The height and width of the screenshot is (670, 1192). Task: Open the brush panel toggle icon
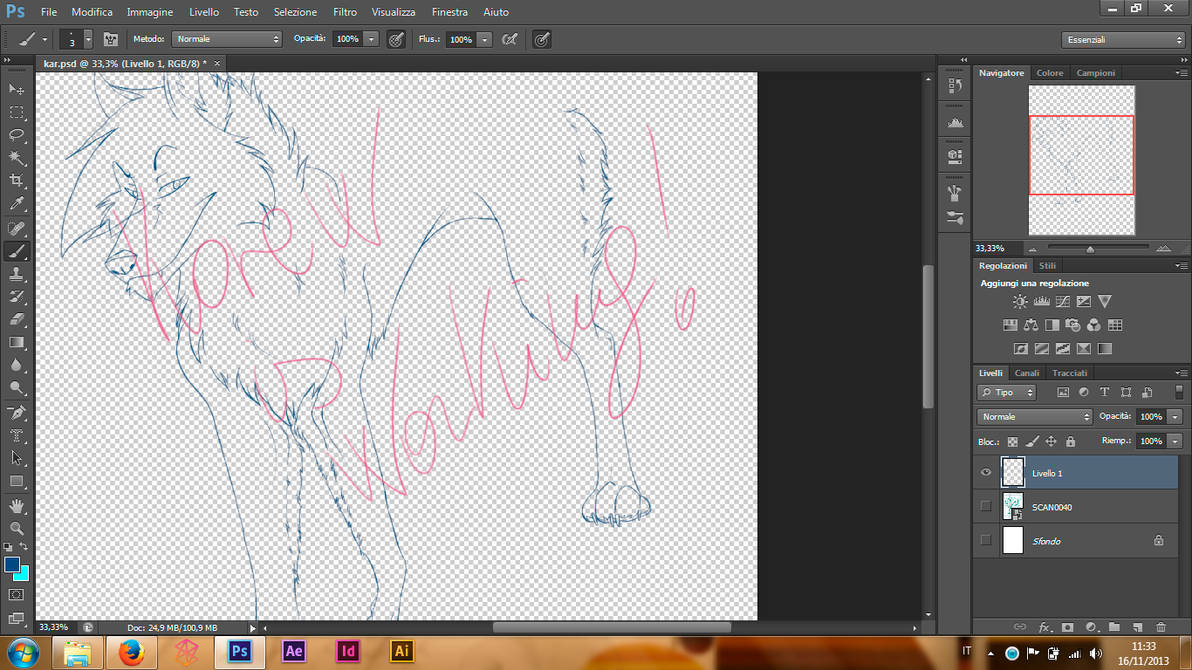click(x=110, y=39)
